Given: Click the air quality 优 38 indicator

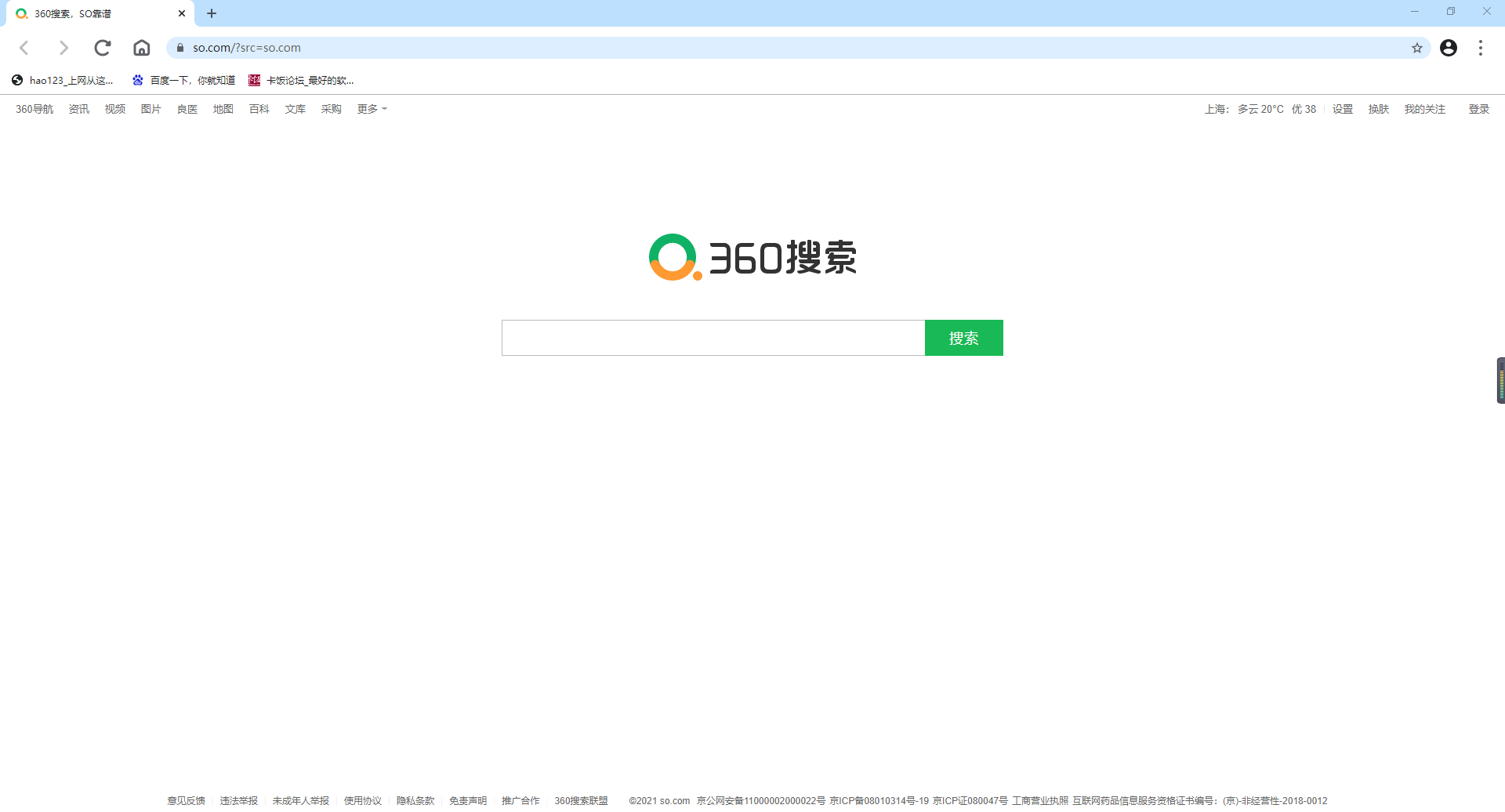Looking at the screenshot, I should 1304,109.
